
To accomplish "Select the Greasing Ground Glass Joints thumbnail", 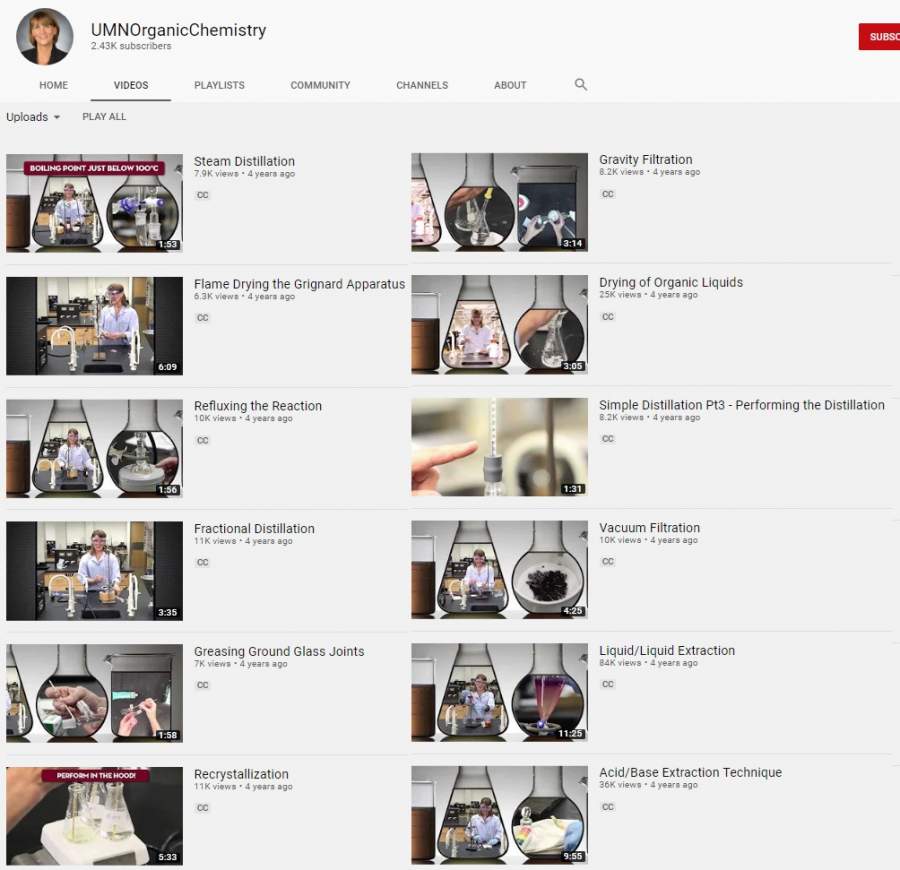I will (94, 693).
